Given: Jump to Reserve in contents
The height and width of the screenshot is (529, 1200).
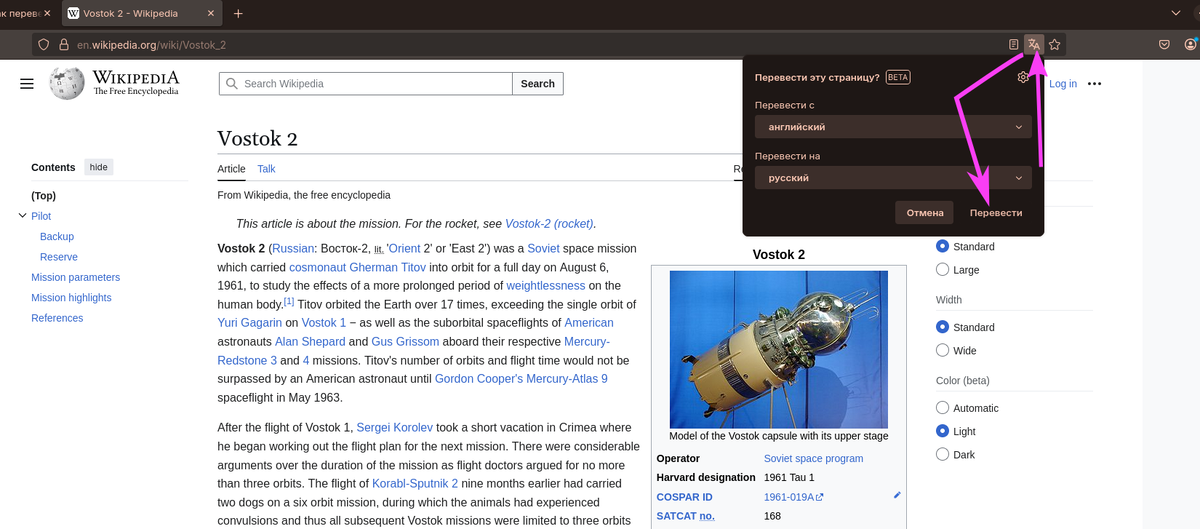Looking at the screenshot, I should [59, 257].
